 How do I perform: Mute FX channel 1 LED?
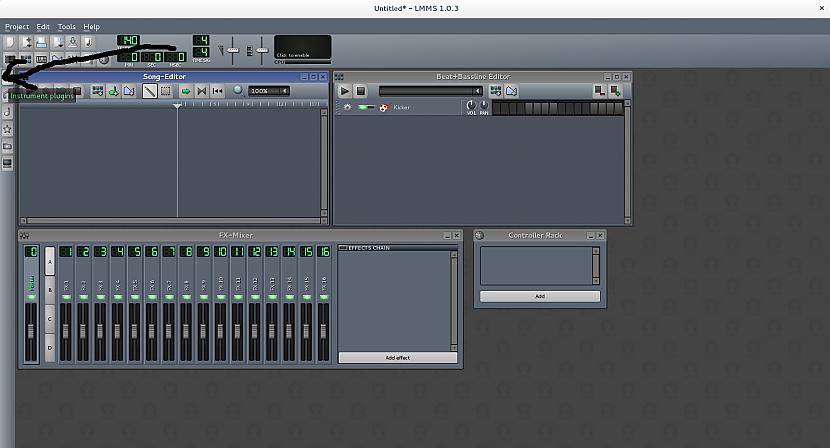tap(66, 297)
